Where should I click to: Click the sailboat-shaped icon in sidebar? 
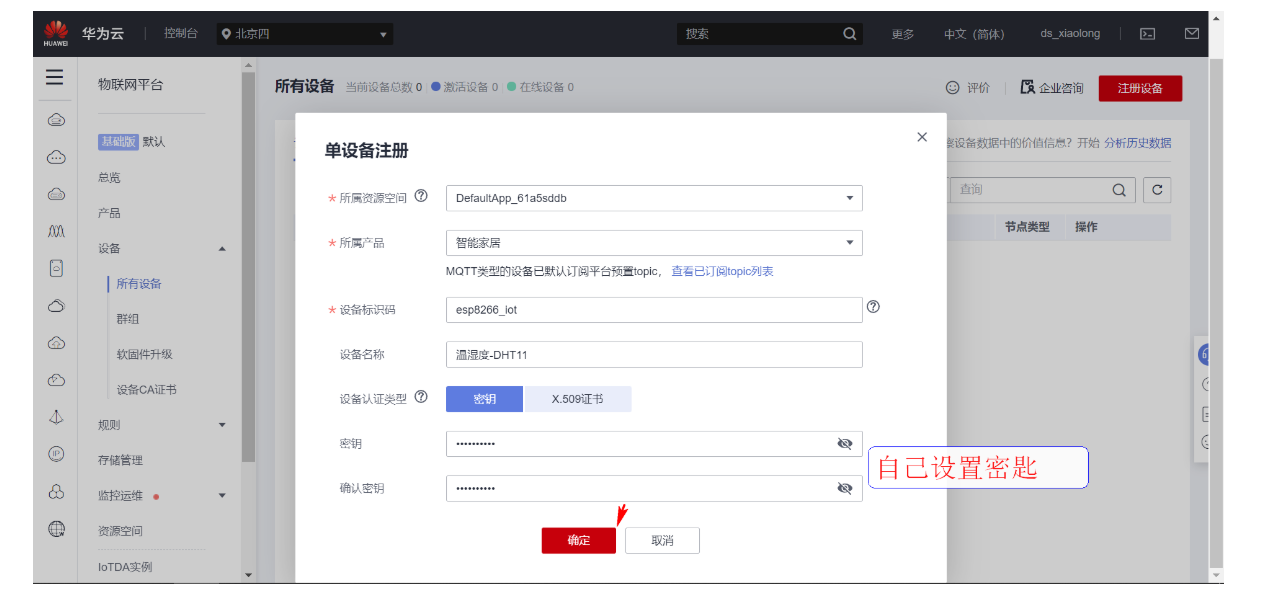pos(56,417)
